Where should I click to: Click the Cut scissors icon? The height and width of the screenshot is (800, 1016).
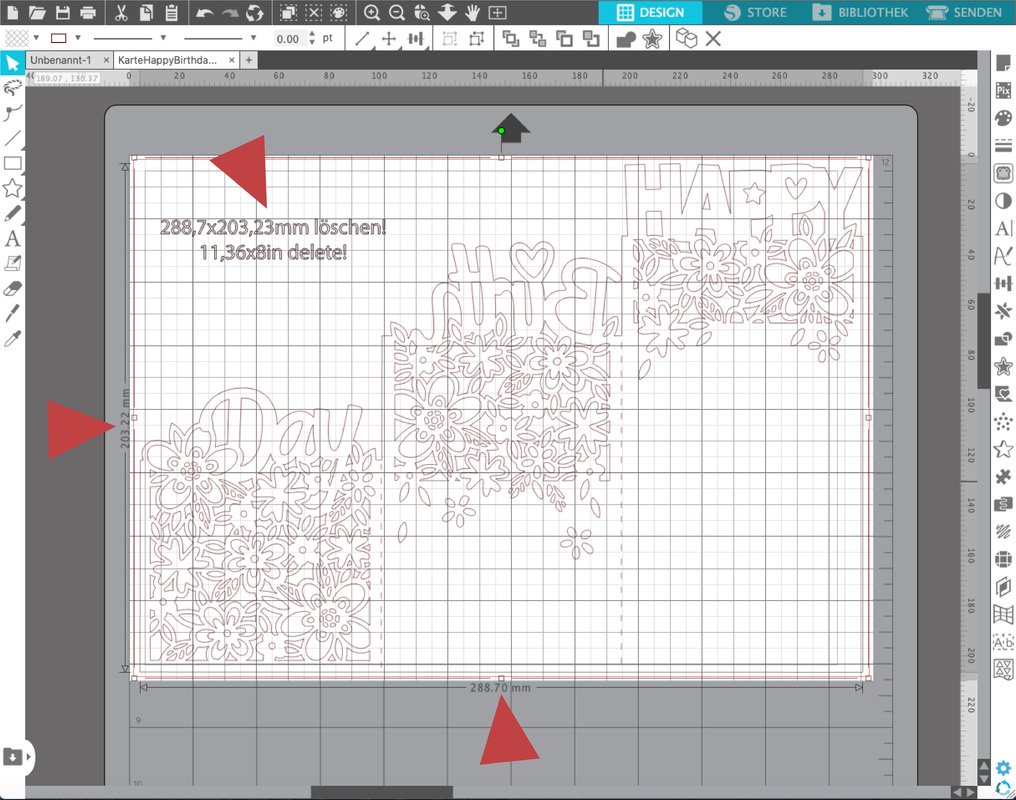click(x=121, y=13)
